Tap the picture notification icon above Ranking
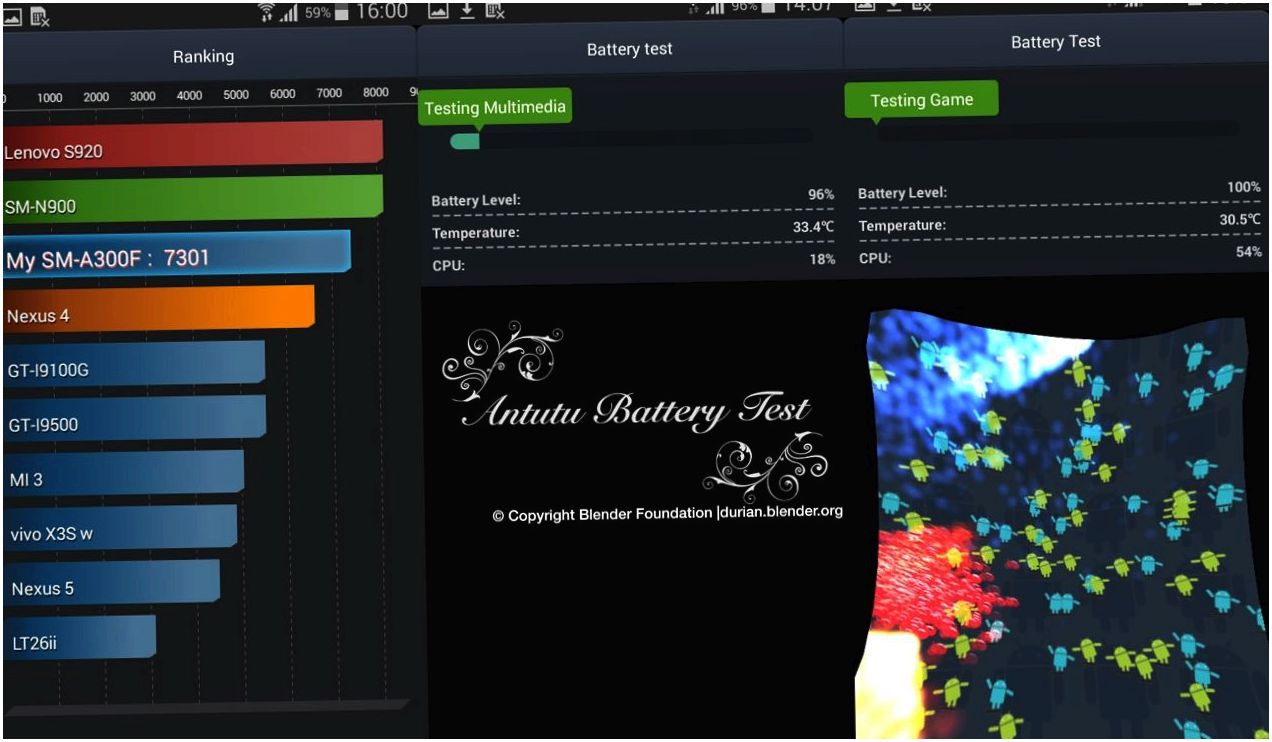 tap(12, 16)
